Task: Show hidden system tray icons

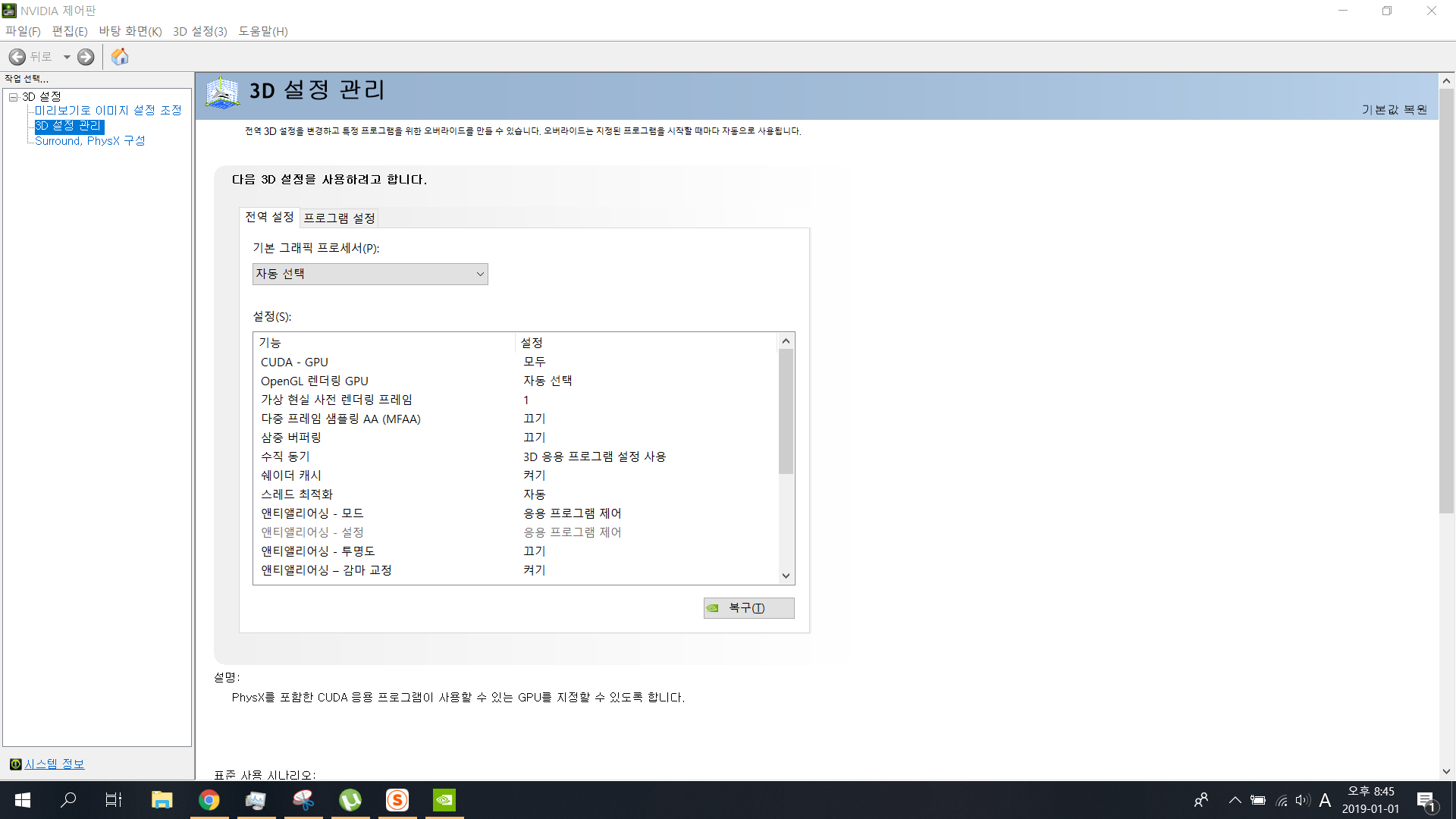Action: pyautogui.click(x=1235, y=800)
